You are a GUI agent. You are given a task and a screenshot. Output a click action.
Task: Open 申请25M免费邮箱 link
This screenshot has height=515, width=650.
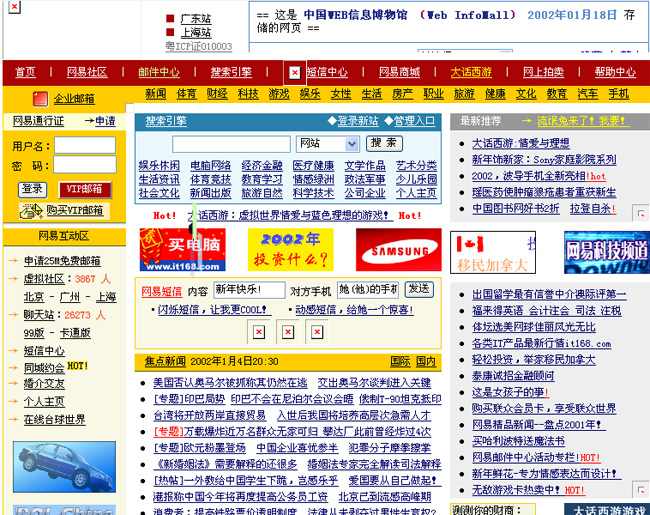pyautogui.click(x=62, y=261)
